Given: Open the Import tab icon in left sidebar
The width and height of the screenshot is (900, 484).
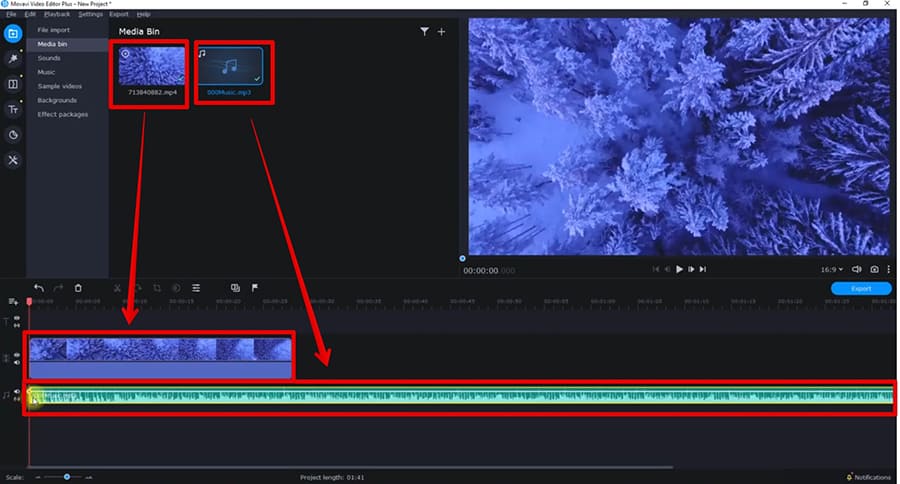Looking at the screenshot, I should (13, 33).
